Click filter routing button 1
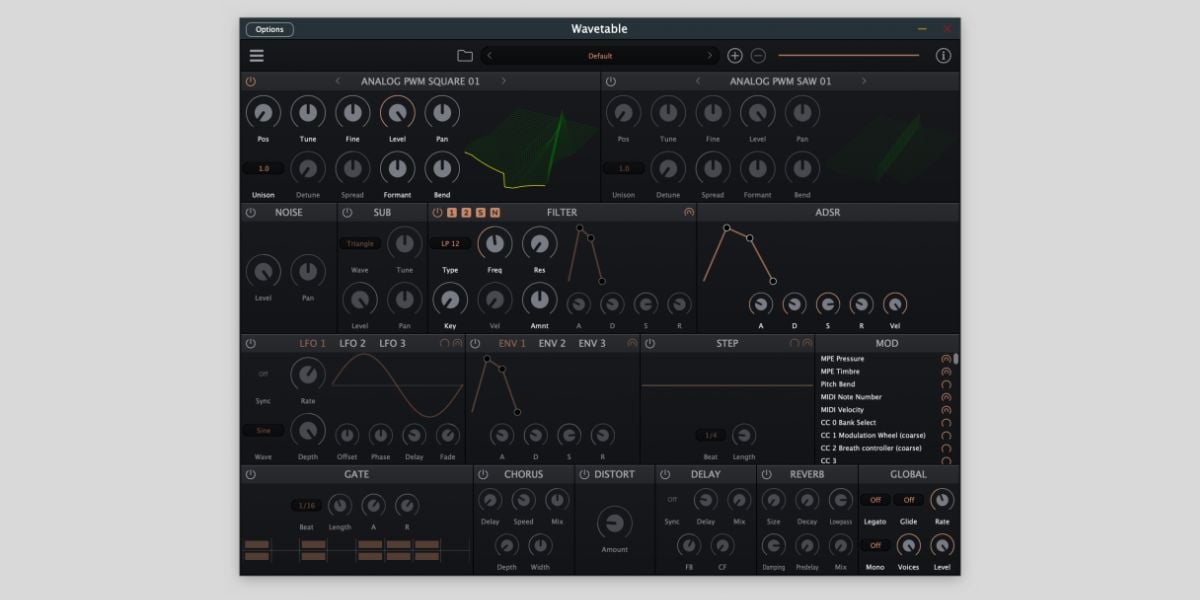This screenshot has height=600, width=1200. point(452,212)
